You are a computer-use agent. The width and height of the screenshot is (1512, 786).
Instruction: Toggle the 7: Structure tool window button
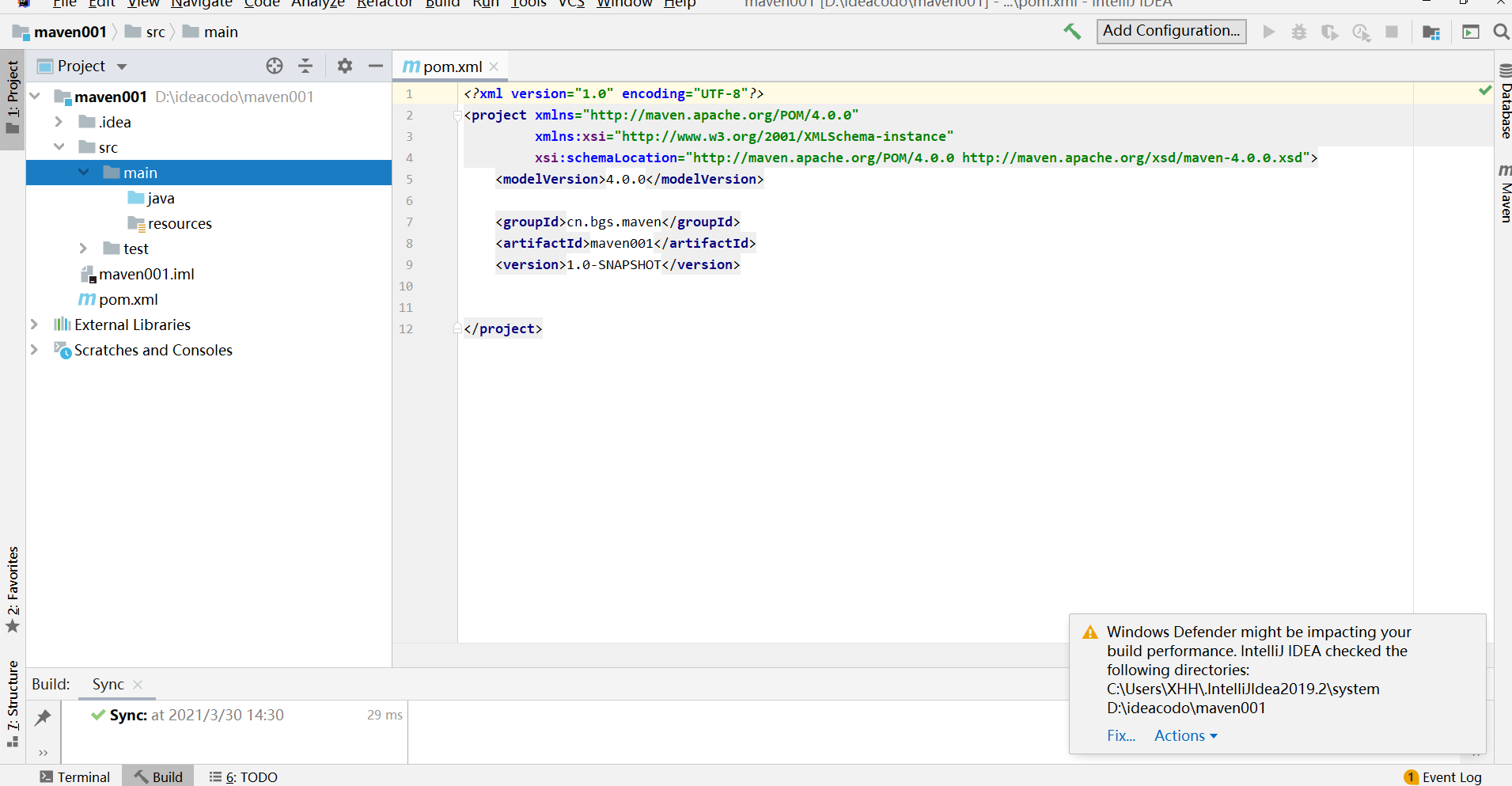click(13, 704)
